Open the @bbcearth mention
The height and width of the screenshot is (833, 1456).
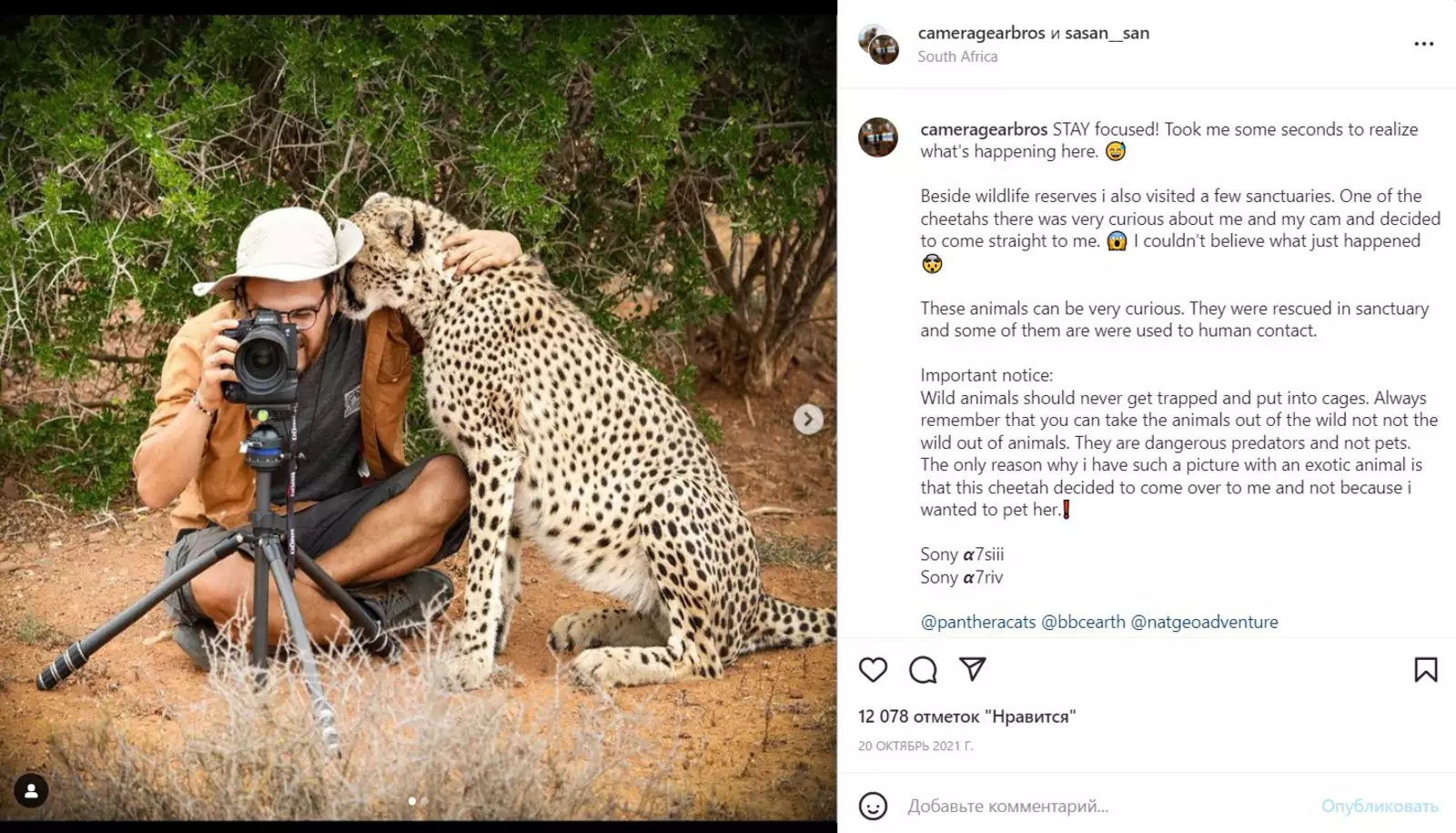(1083, 622)
